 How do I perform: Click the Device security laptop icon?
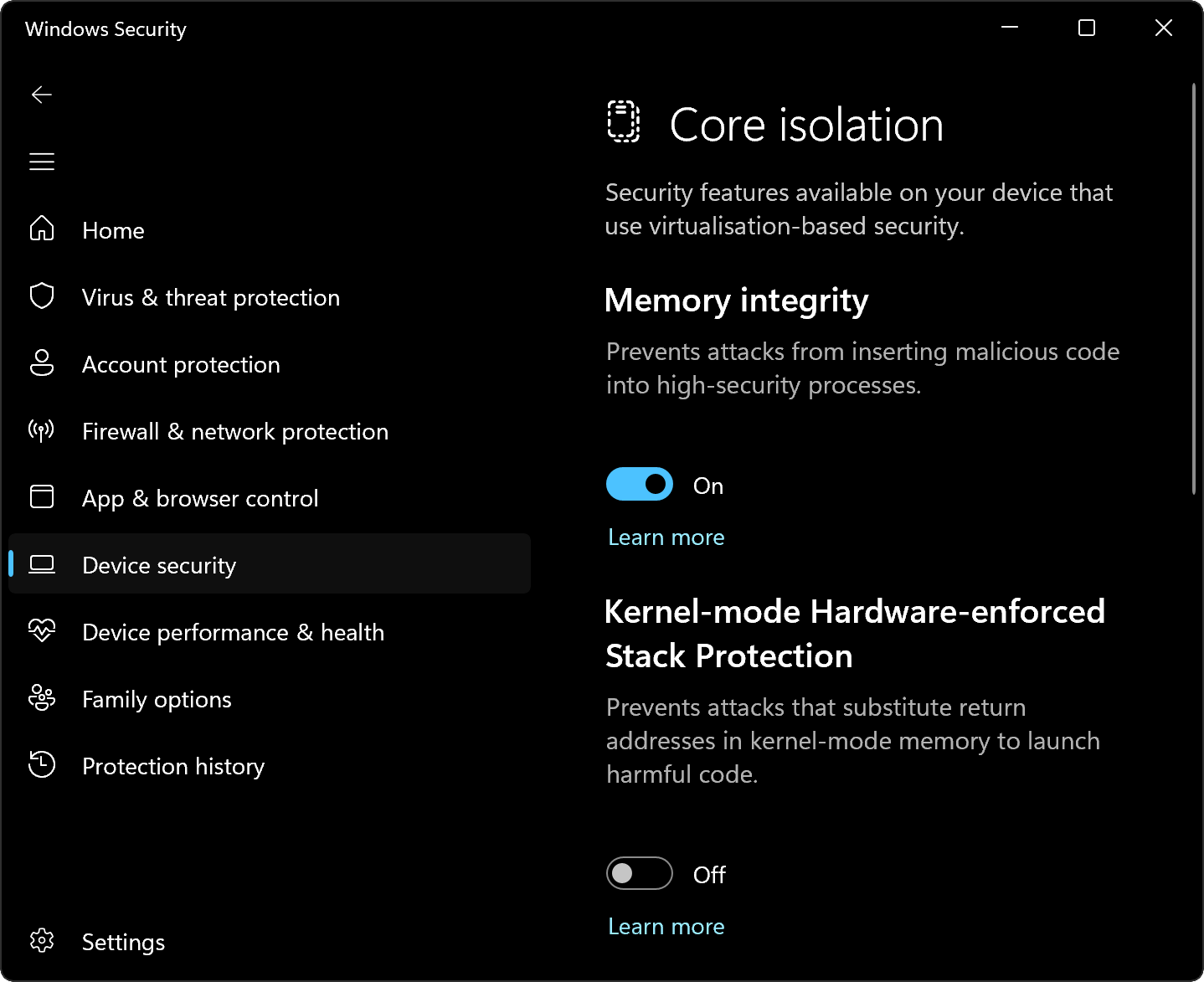click(x=42, y=564)
